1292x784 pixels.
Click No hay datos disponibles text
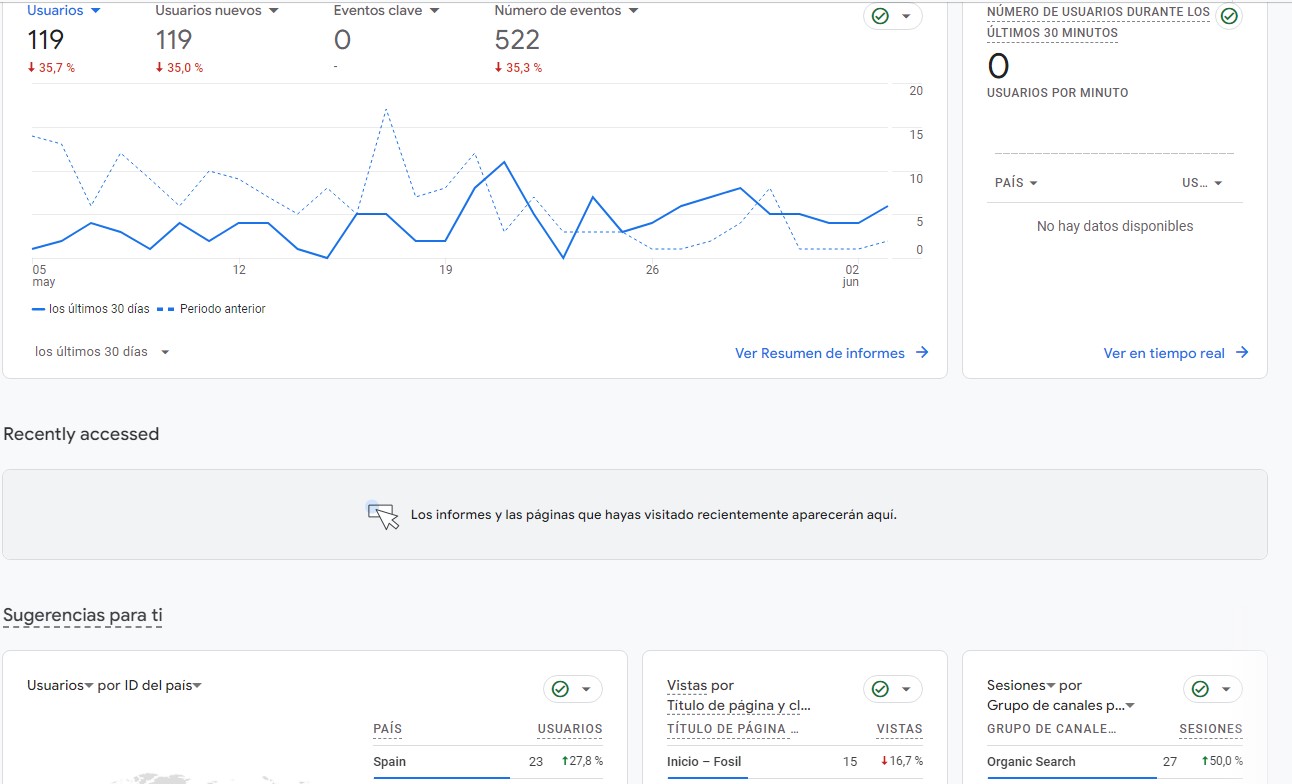(x=1115, y=226)
